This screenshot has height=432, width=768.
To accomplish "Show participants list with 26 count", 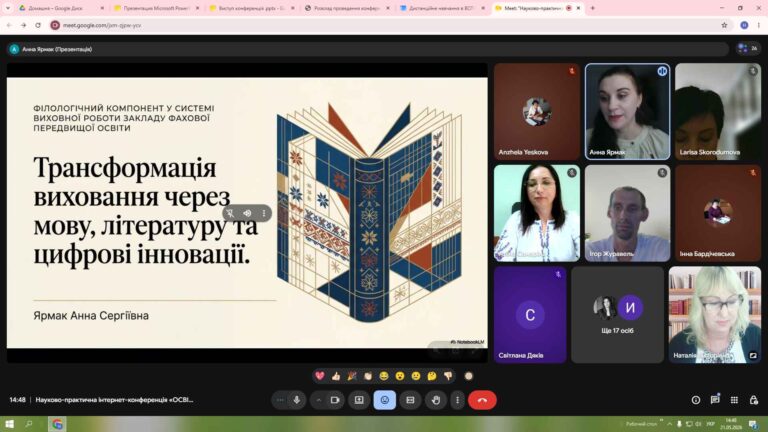I will (748, 48).
